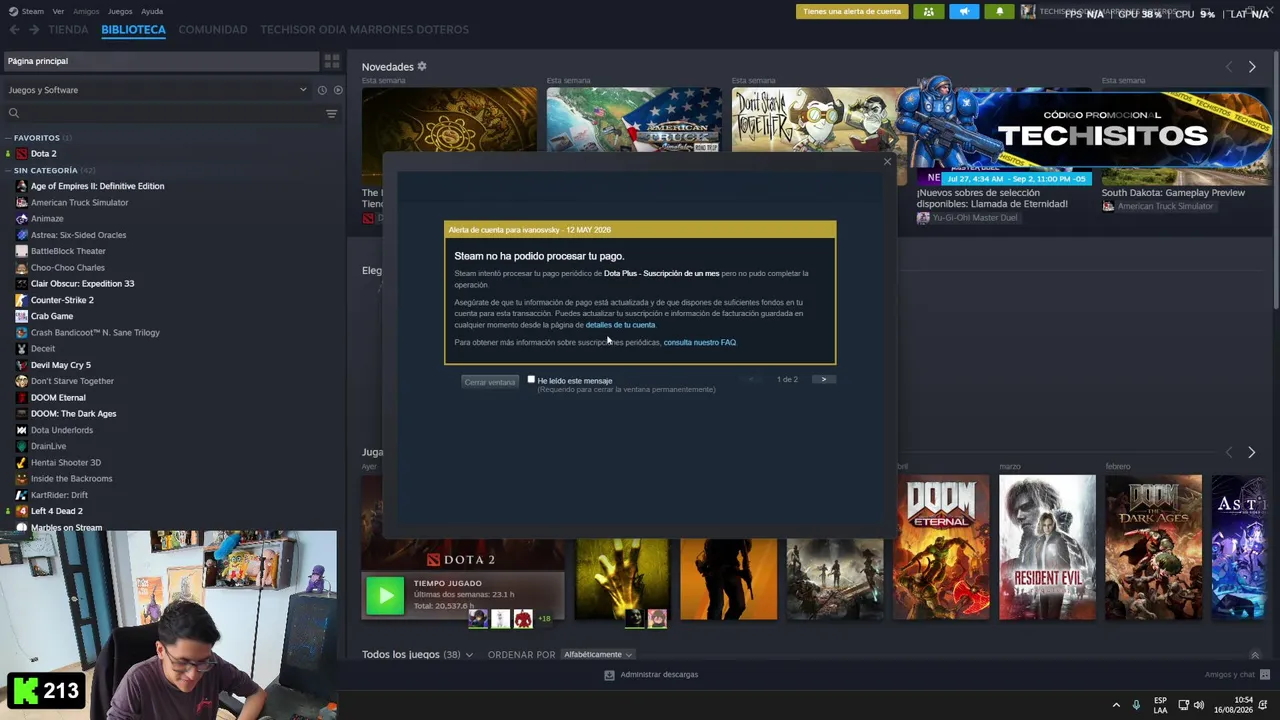Close the account alert dialog X
The height and width of the screenshot is (720, 1280).
click(x=887, y=162)
